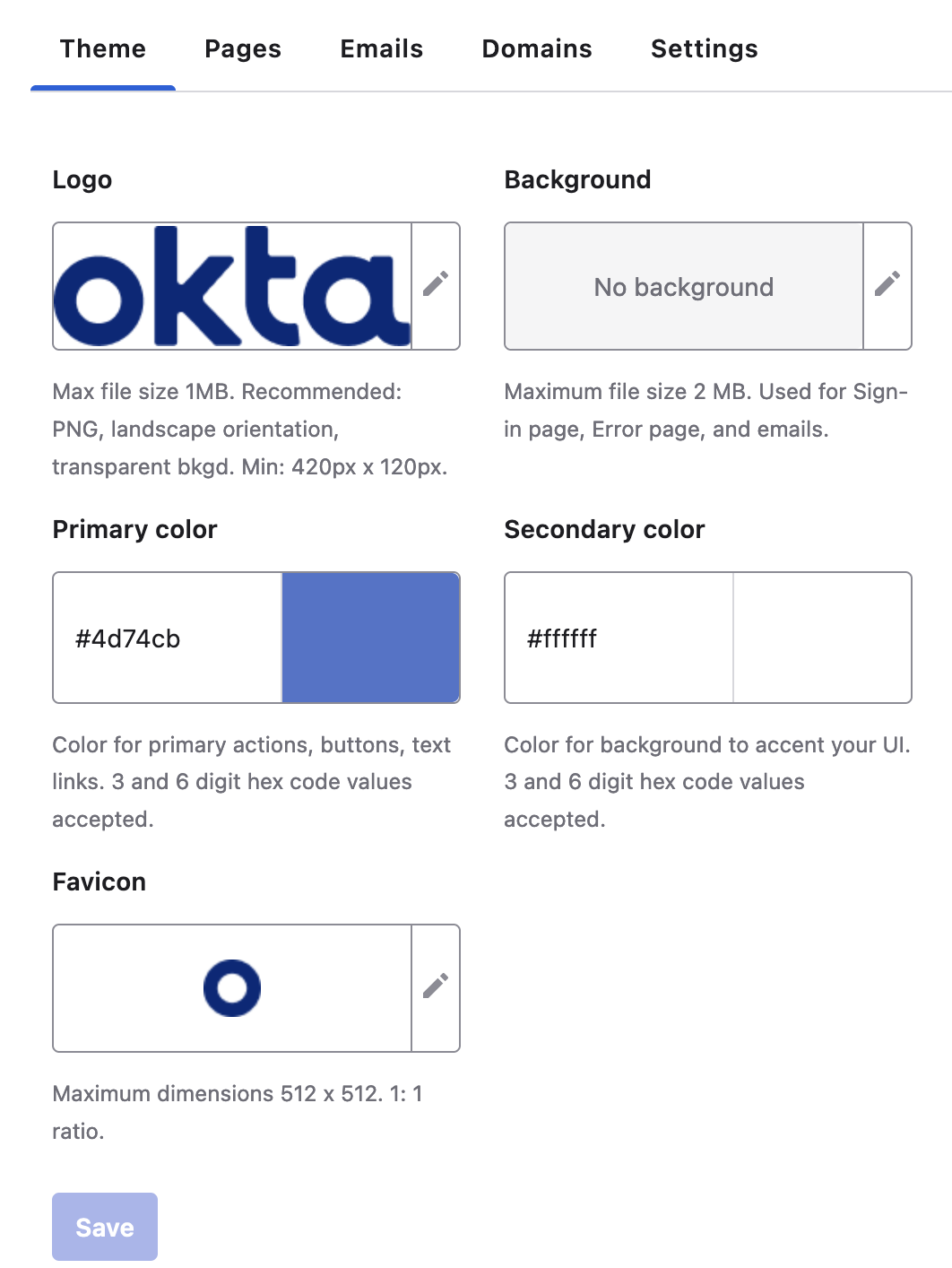Click the Okta logo preview image
This screenshot has width=952, height=1268.
pyautogui.click(x=232, y=286)
